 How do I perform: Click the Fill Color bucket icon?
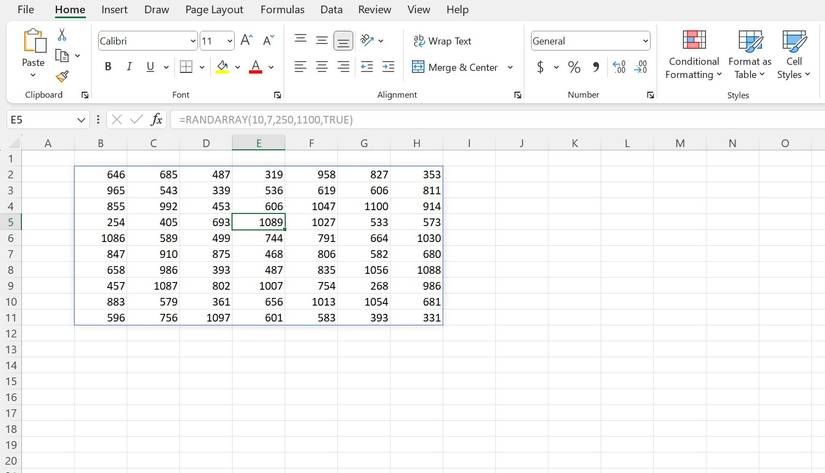[223, 67]
